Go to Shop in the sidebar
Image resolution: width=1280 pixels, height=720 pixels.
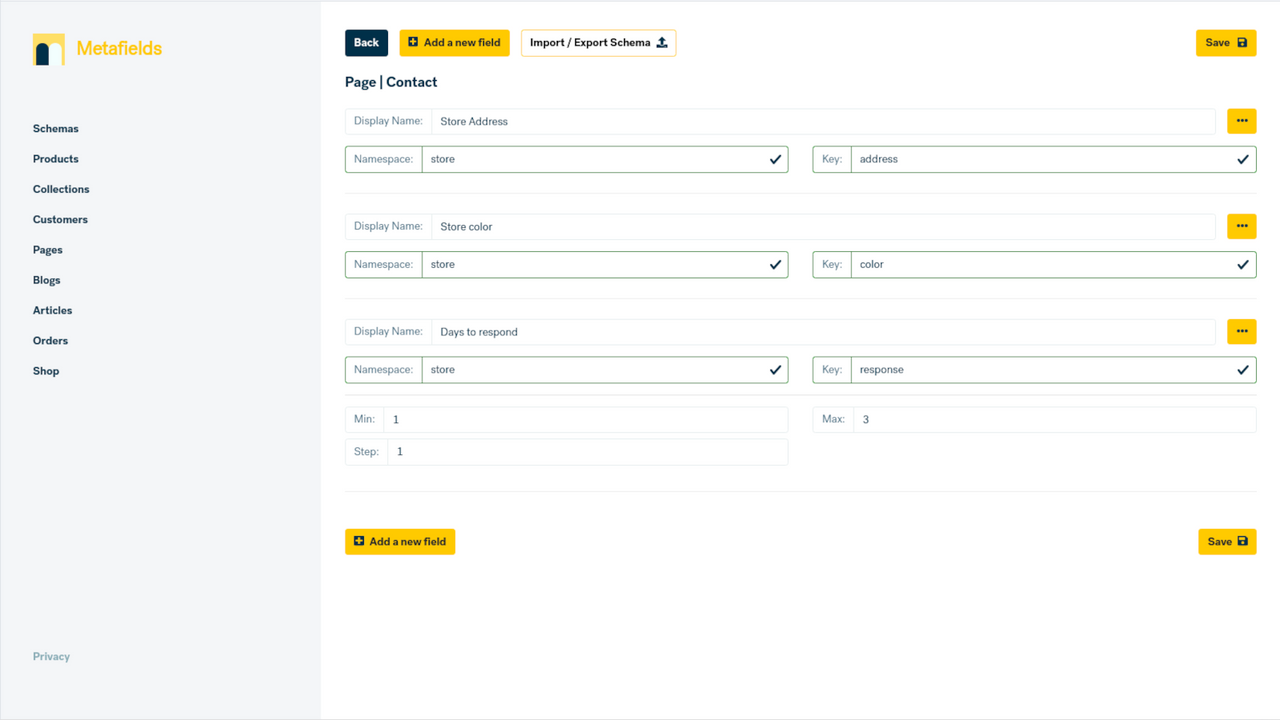coord(45,370)
